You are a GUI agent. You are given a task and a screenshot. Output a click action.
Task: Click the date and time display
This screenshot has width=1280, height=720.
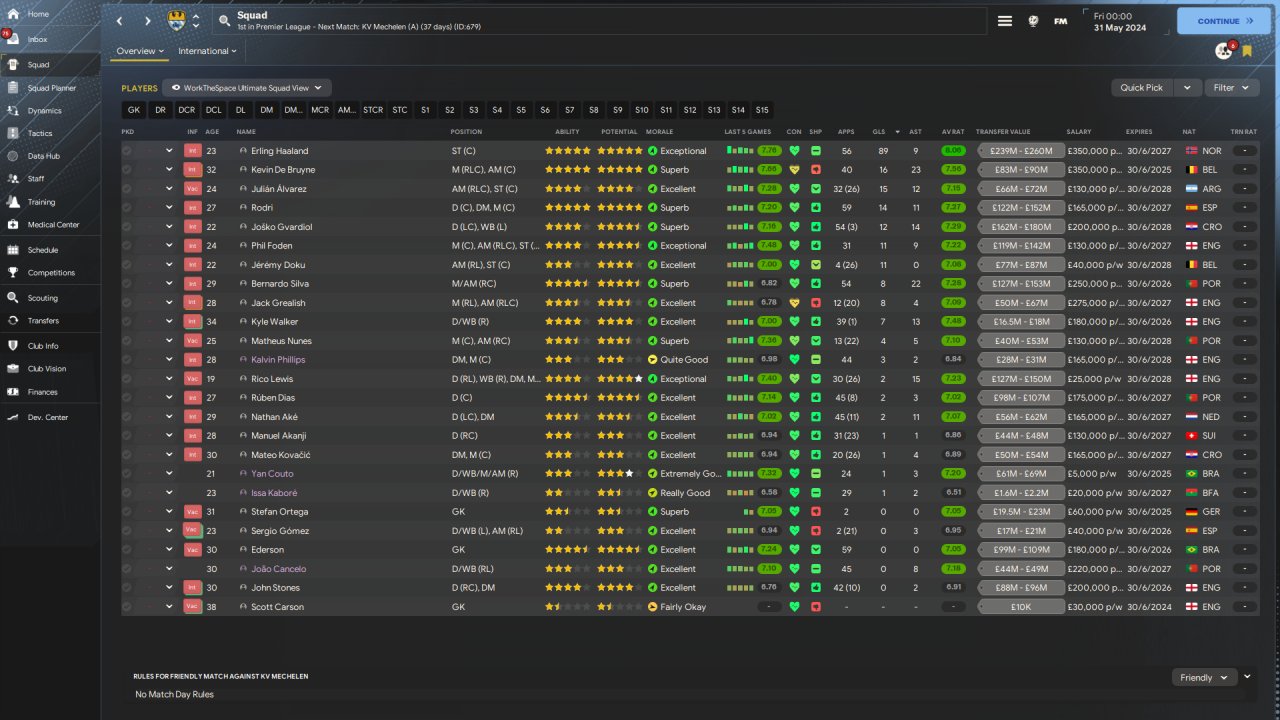coord(1125,21)
